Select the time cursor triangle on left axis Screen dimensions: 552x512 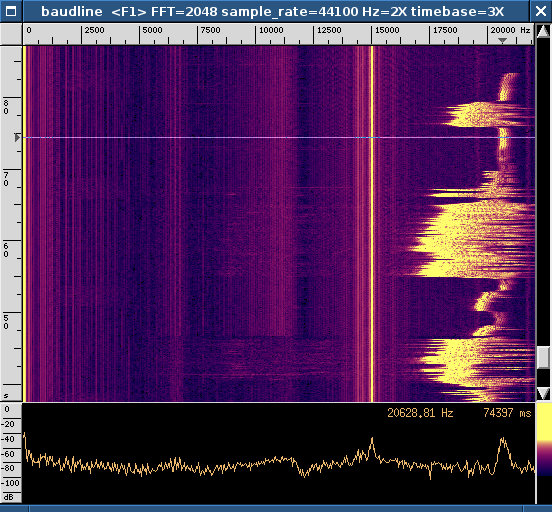[17, 137]
